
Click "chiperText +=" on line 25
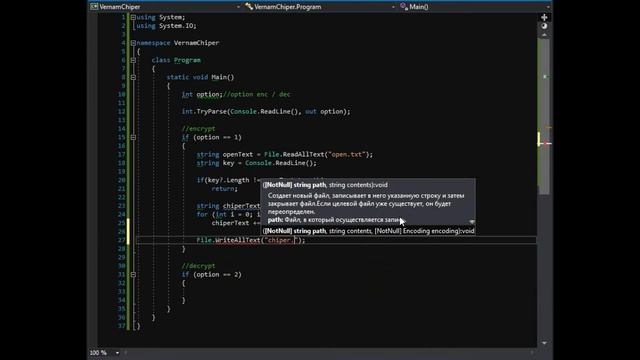236,223
